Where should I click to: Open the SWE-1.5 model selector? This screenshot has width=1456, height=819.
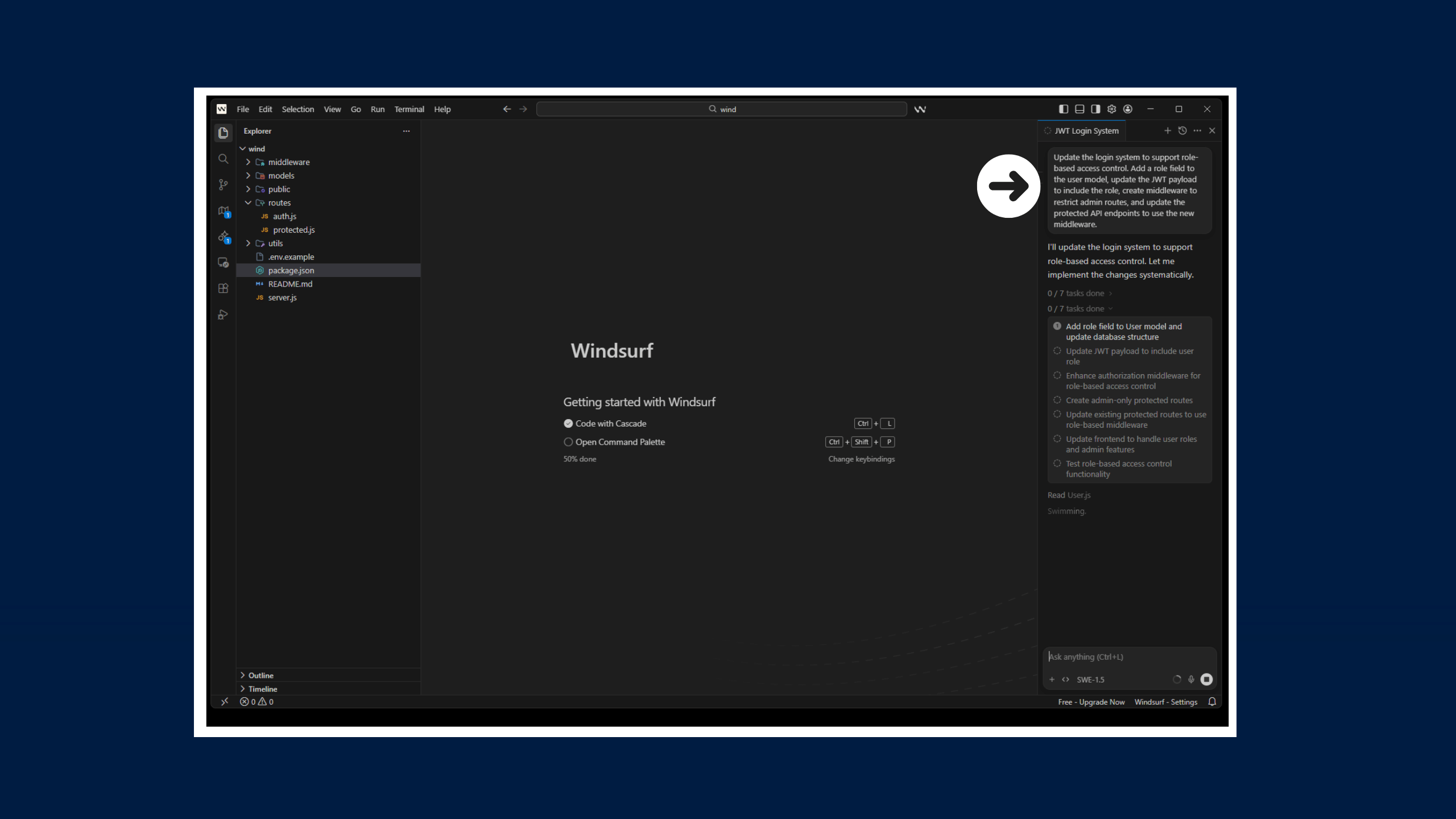coord(1090,679)
